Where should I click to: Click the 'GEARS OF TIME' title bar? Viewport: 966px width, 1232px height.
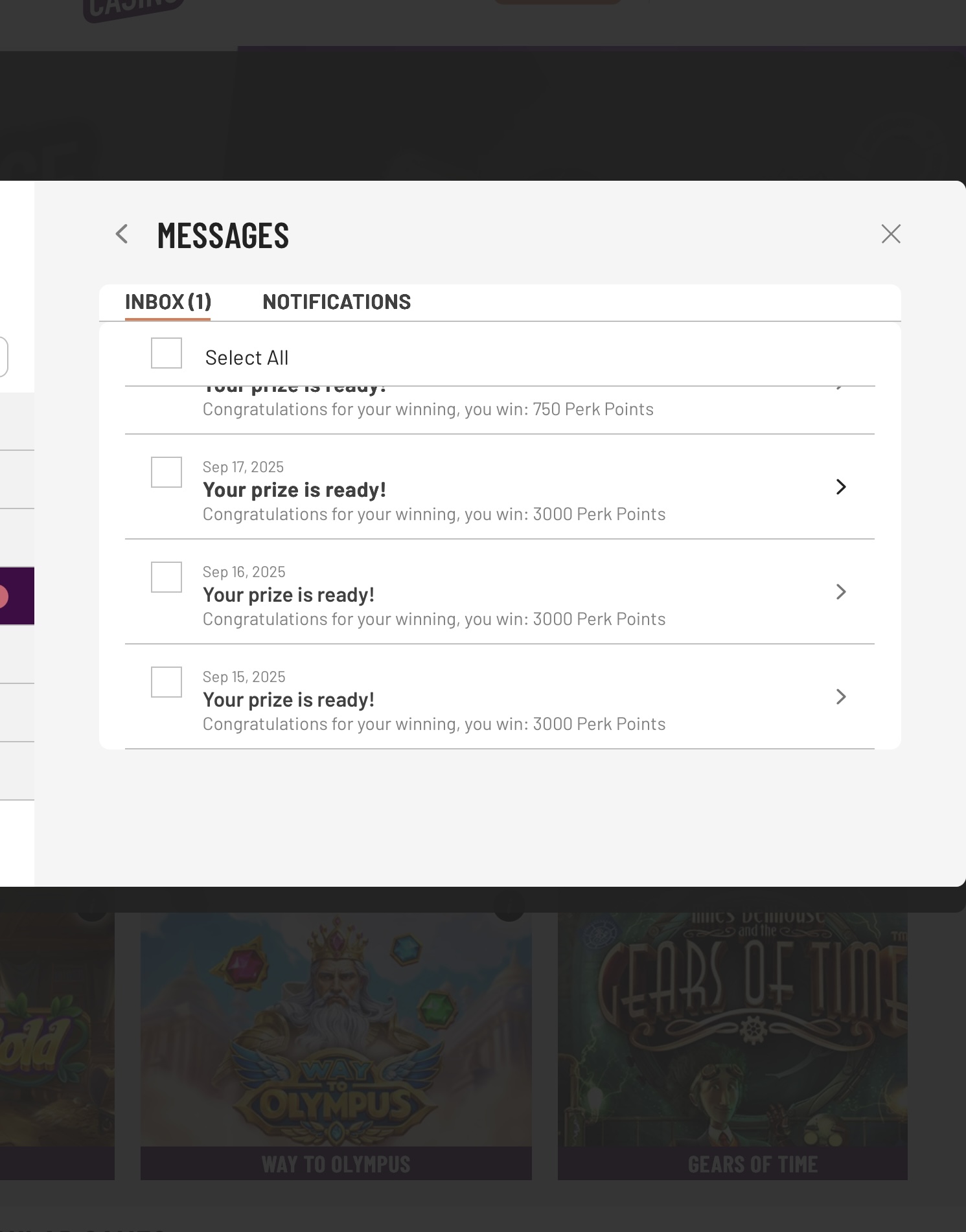point(732,1164)
